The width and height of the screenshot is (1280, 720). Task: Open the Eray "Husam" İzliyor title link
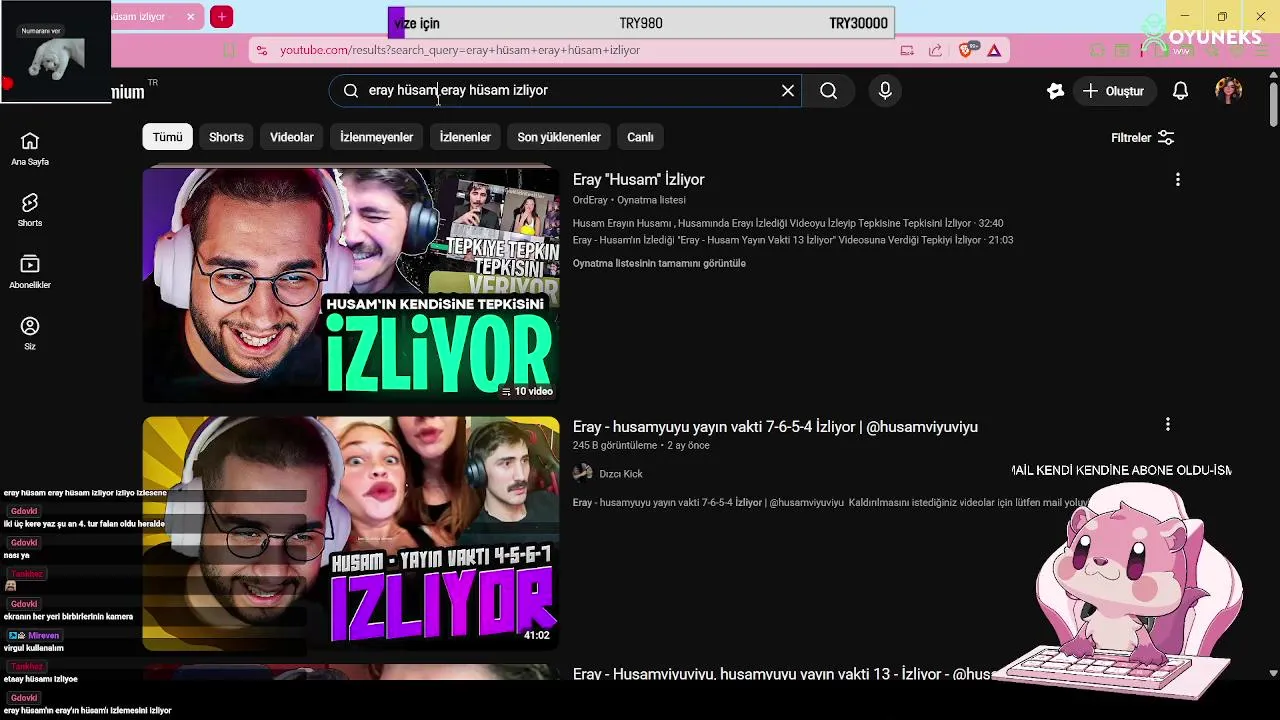click(638, 180)
